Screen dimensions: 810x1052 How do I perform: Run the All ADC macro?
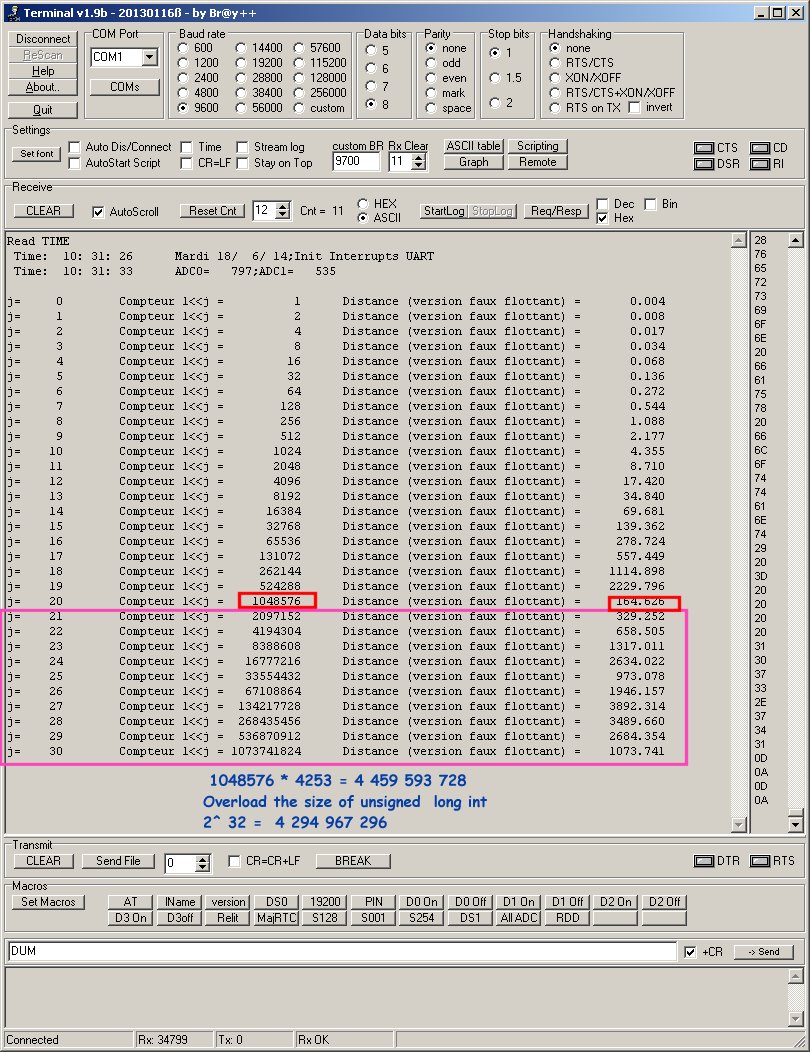coord(519,918)
